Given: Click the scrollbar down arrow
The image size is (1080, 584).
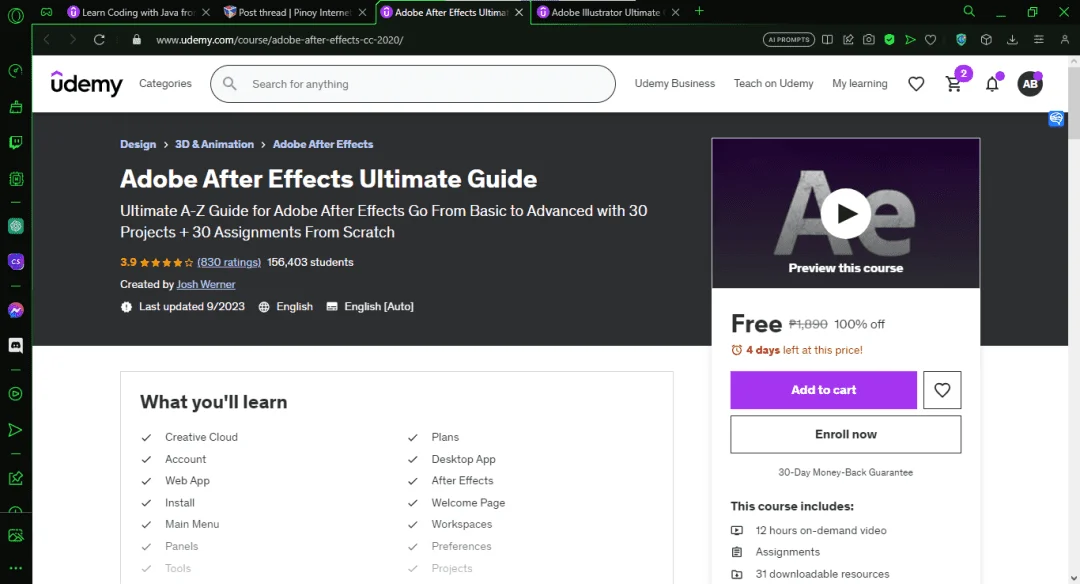Looking at the screenshot, I should (1074, 578).
